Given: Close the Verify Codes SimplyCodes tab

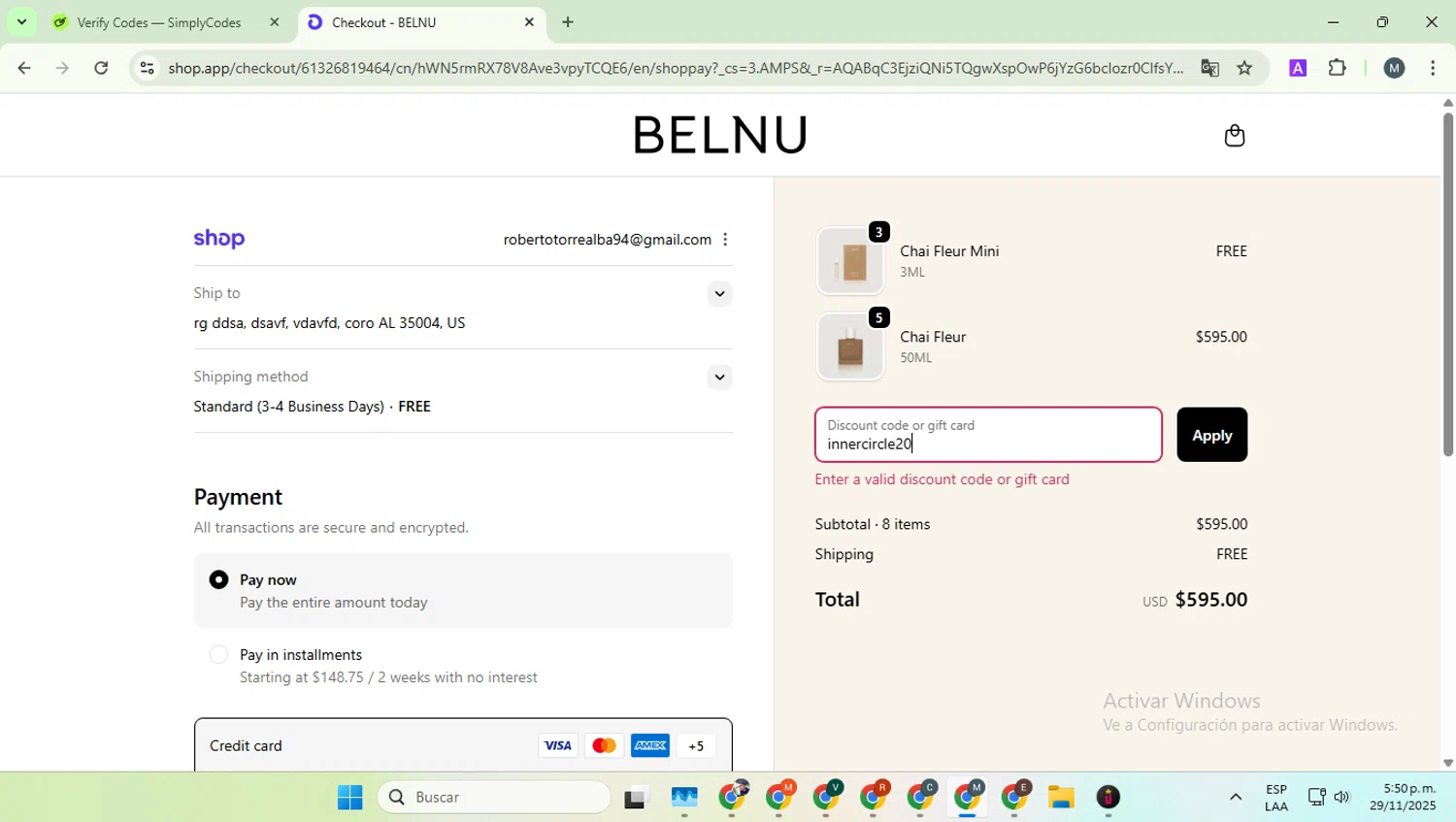Looking at the screenshot, I should (x=274, y=22).
